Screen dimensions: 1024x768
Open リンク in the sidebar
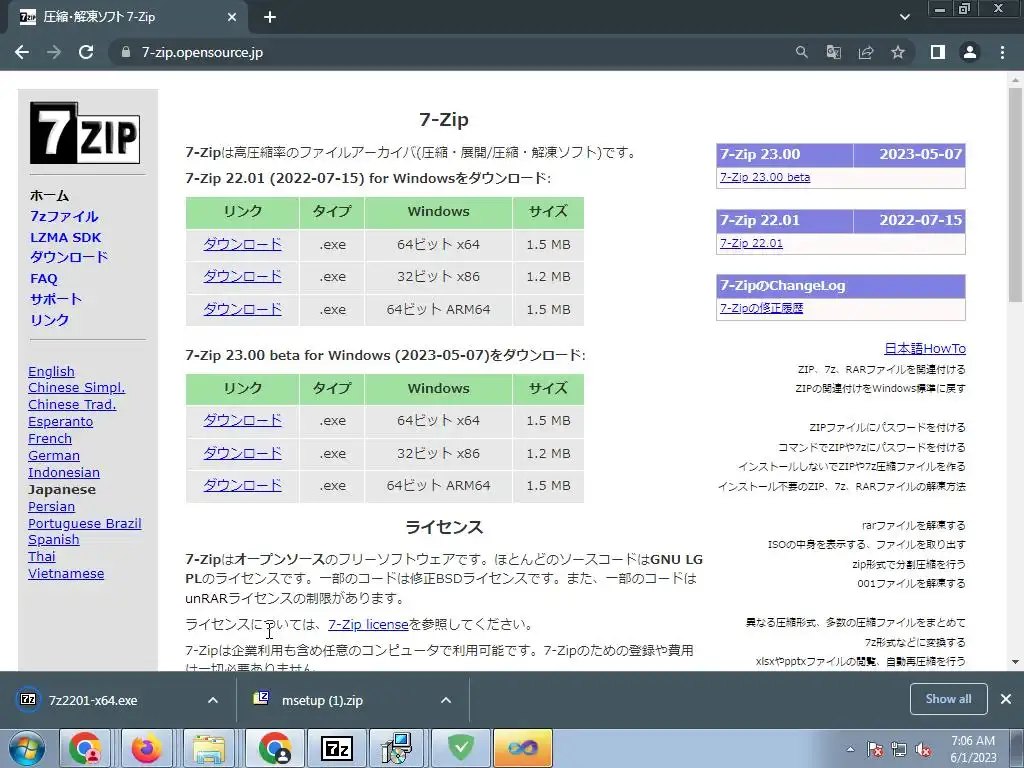(50, 320)
